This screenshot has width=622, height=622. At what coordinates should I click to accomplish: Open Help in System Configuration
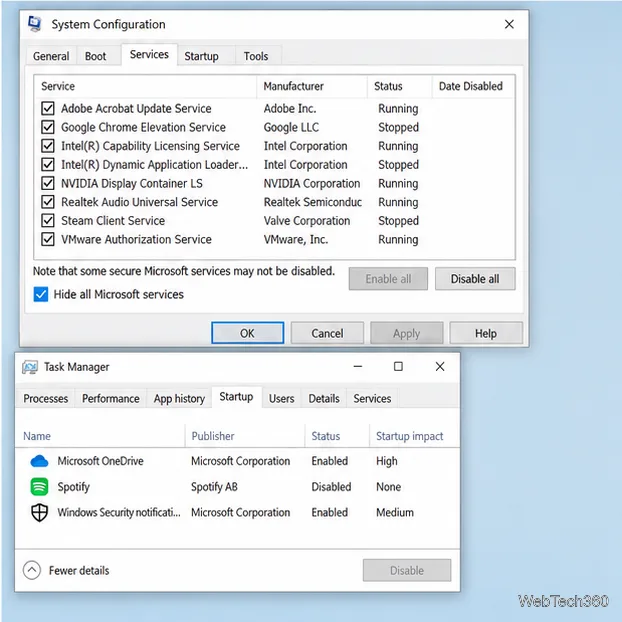tap(486, 333)
